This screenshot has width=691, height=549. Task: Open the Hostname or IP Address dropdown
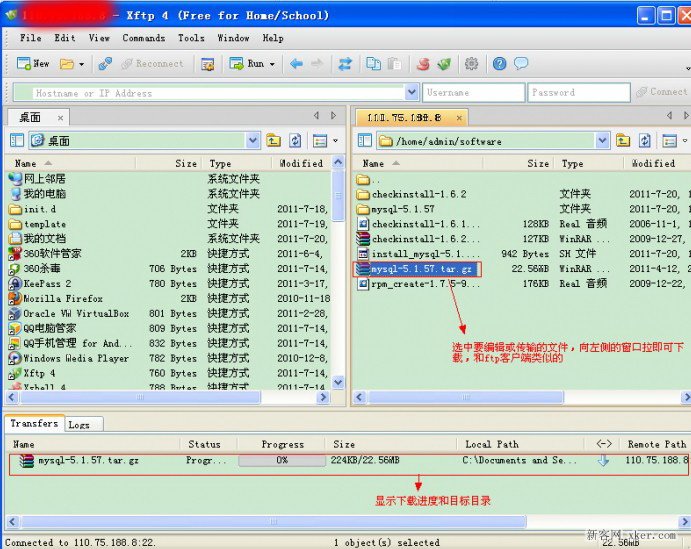tap(412, 92)
